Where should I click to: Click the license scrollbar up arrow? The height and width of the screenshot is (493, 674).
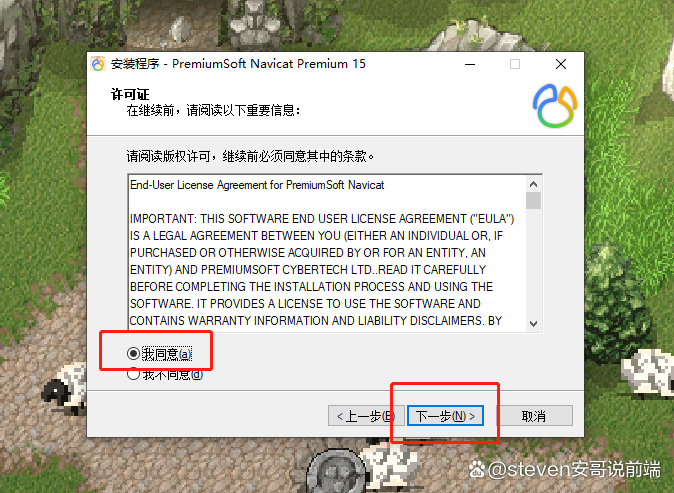[x=533, y=184]
